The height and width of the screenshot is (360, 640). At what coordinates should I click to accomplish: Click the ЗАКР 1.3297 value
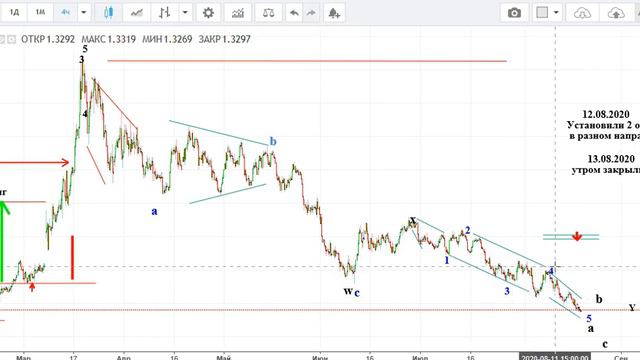224,39
